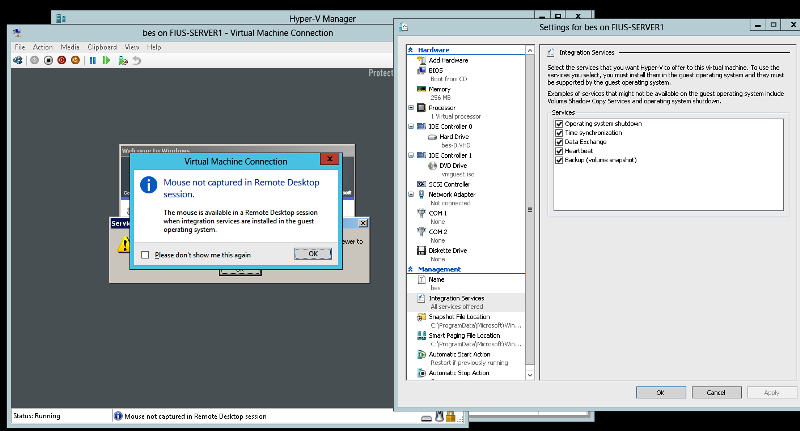The width and height of the screenshot is (800, 431).
Task: Open the Help menu
Action: pyautogui.click(x=154, y=47)
